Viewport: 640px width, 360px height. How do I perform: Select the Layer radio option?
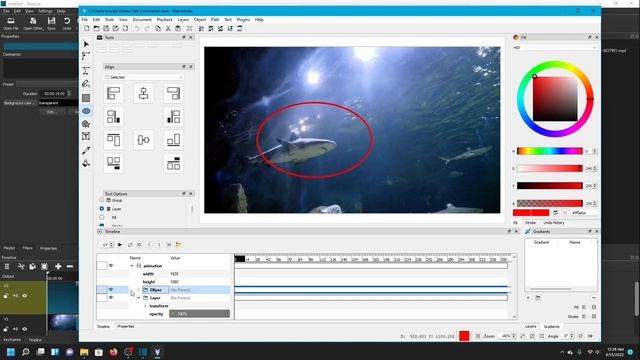[x=102, y=209]
